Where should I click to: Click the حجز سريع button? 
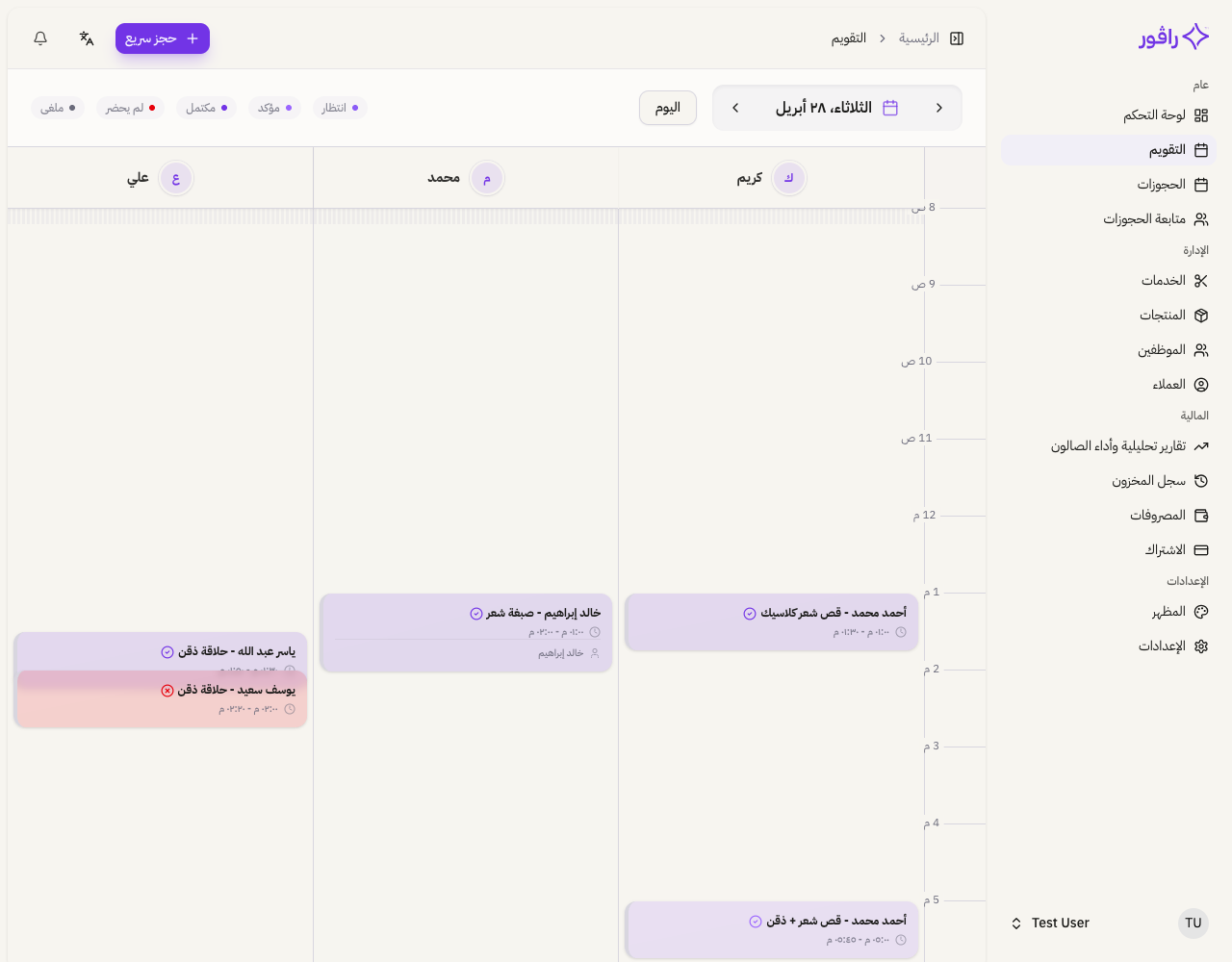163,38
